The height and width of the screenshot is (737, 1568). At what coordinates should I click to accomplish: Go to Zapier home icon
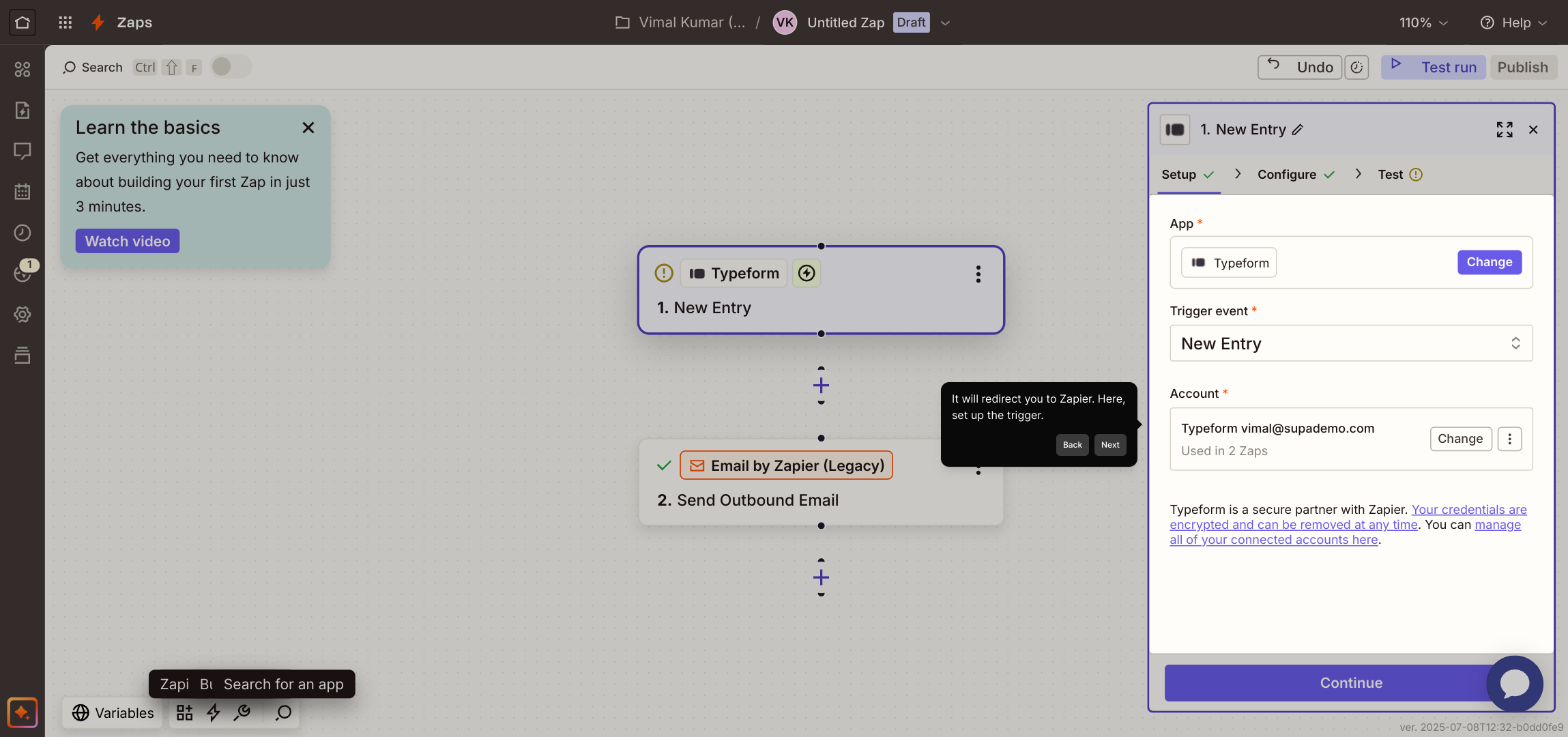tap(23, 23)
